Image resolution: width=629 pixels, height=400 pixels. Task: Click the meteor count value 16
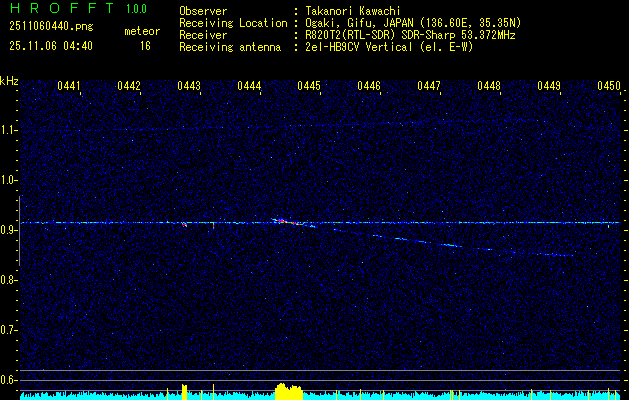click(x=145, y=46)
